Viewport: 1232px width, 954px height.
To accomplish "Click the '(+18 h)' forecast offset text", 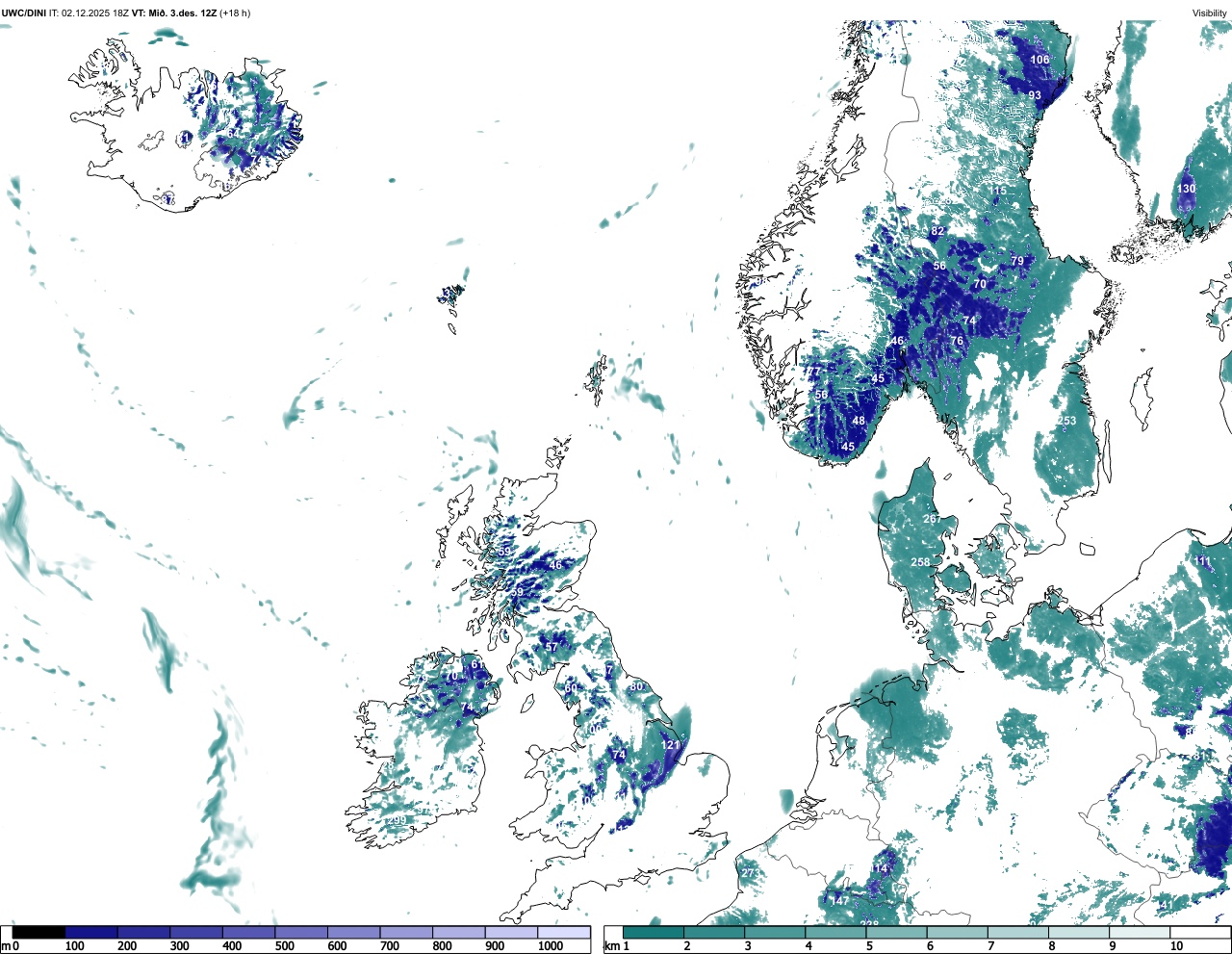I will coord(235,13).
